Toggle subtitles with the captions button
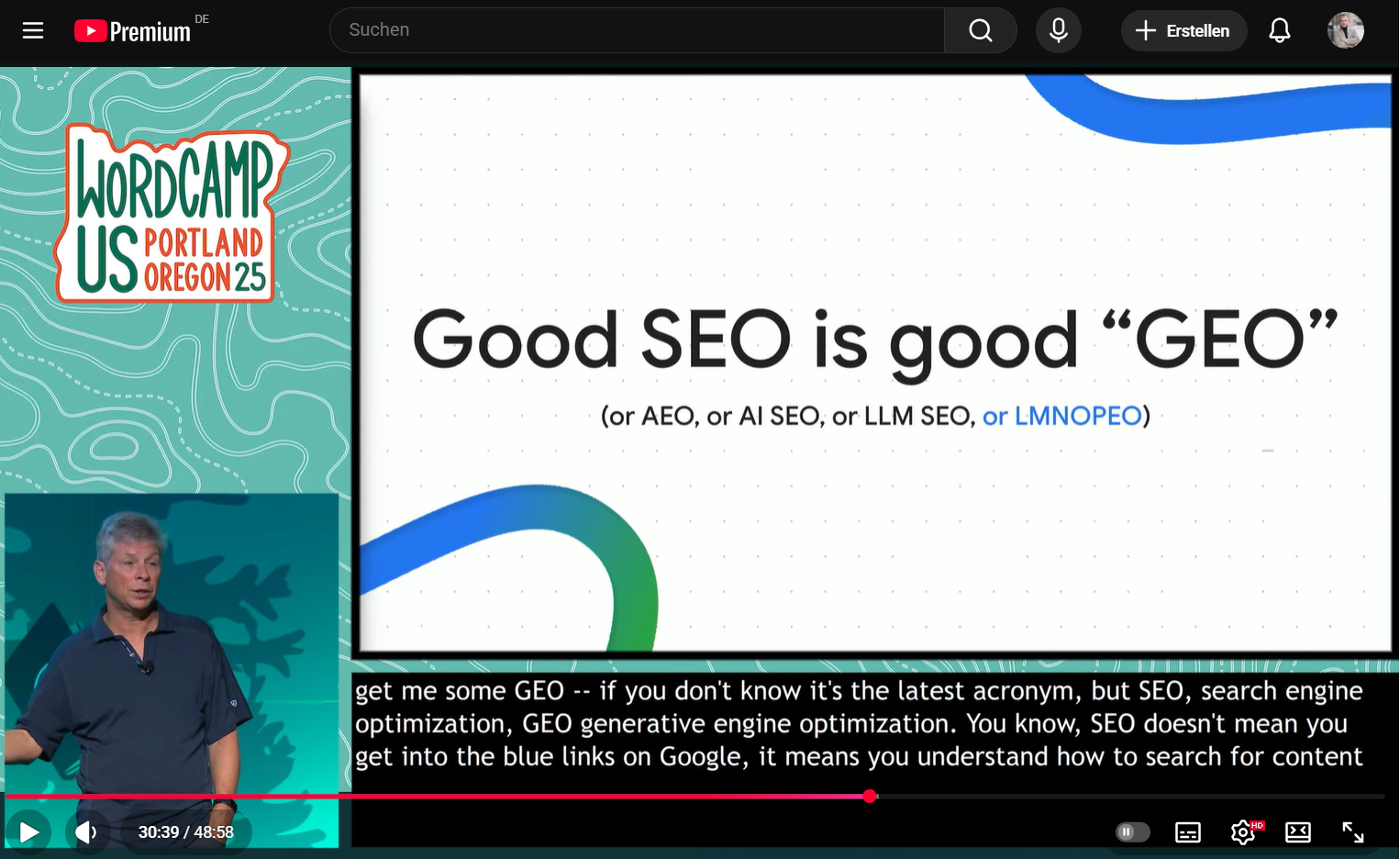The image size is (1400, 859). [1187, 831]
